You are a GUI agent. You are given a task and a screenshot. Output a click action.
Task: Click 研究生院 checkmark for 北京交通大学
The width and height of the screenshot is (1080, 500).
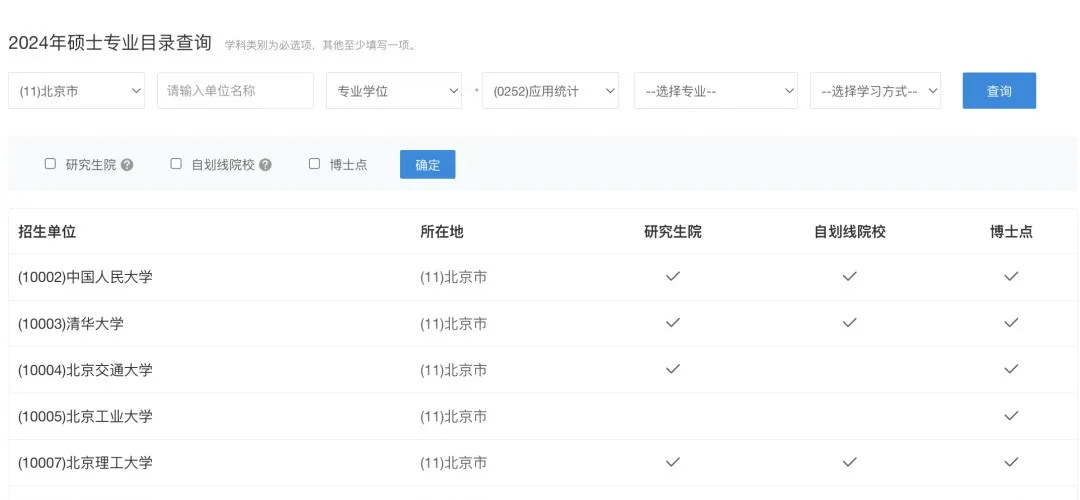click(672, 369)
